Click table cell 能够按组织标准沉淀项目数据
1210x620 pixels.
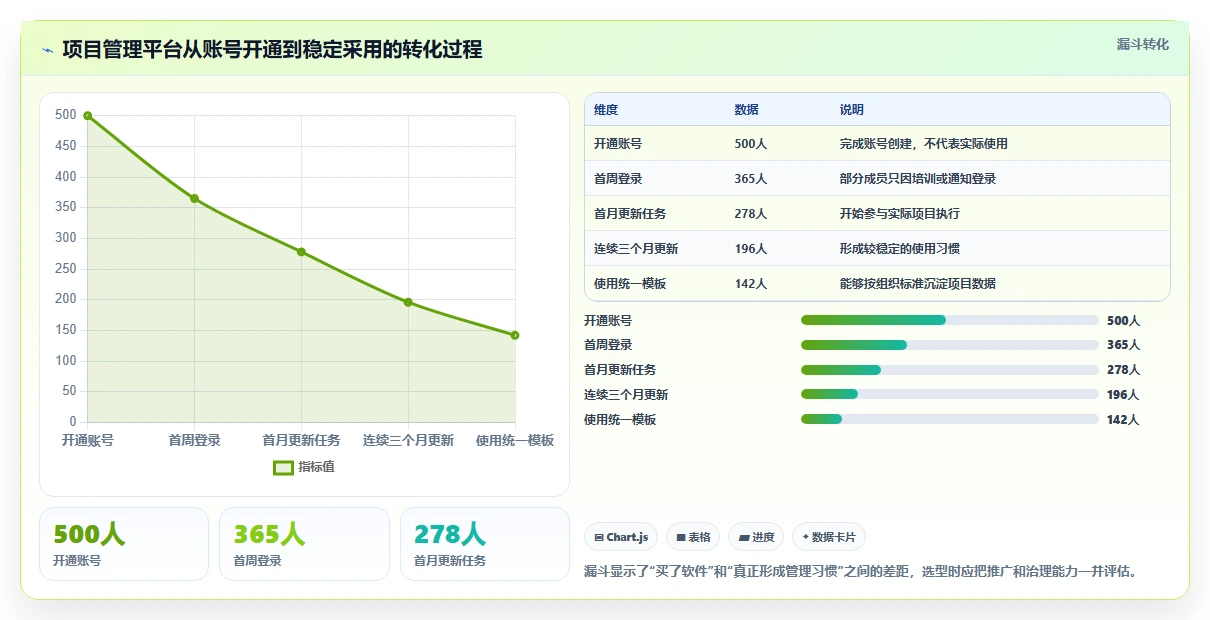[918, 284]
